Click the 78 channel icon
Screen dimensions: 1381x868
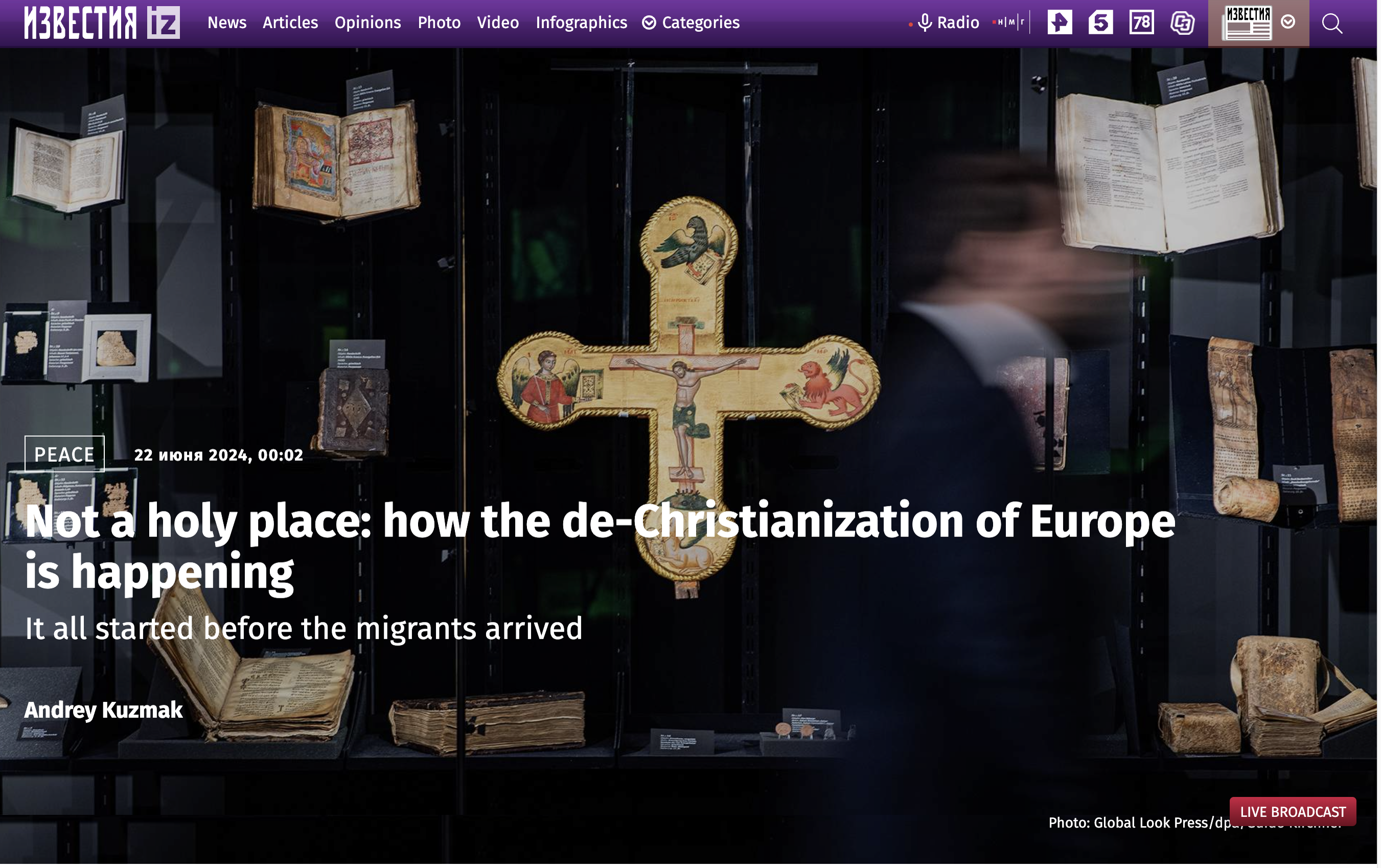[x=1141, y=23]
